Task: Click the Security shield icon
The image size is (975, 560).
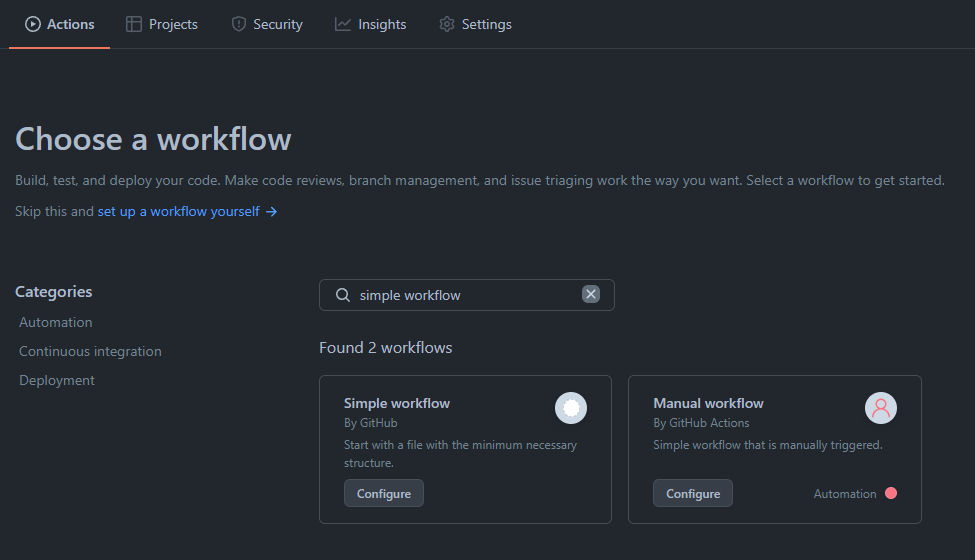Action: 239,24
